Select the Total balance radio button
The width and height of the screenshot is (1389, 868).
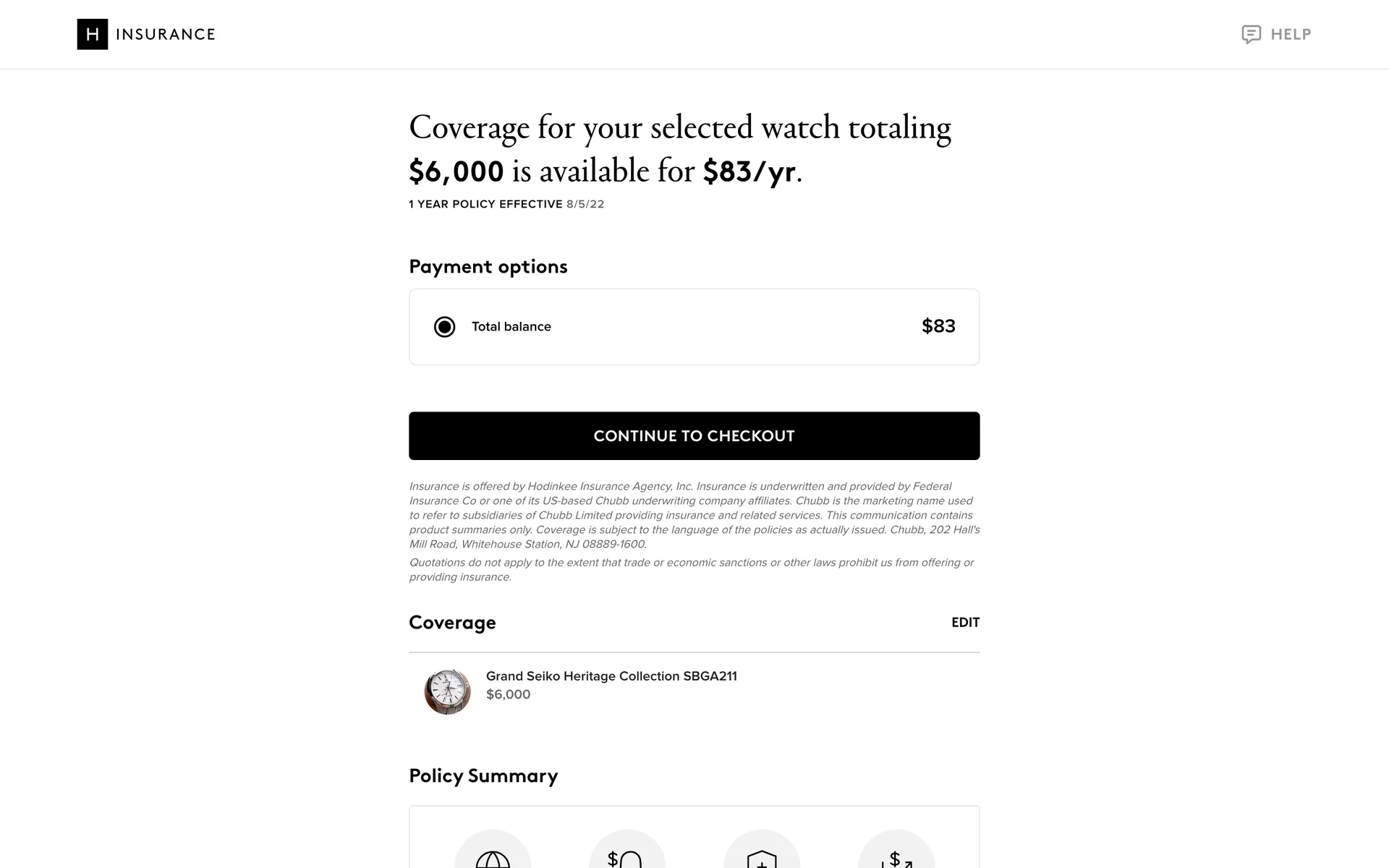444,327
